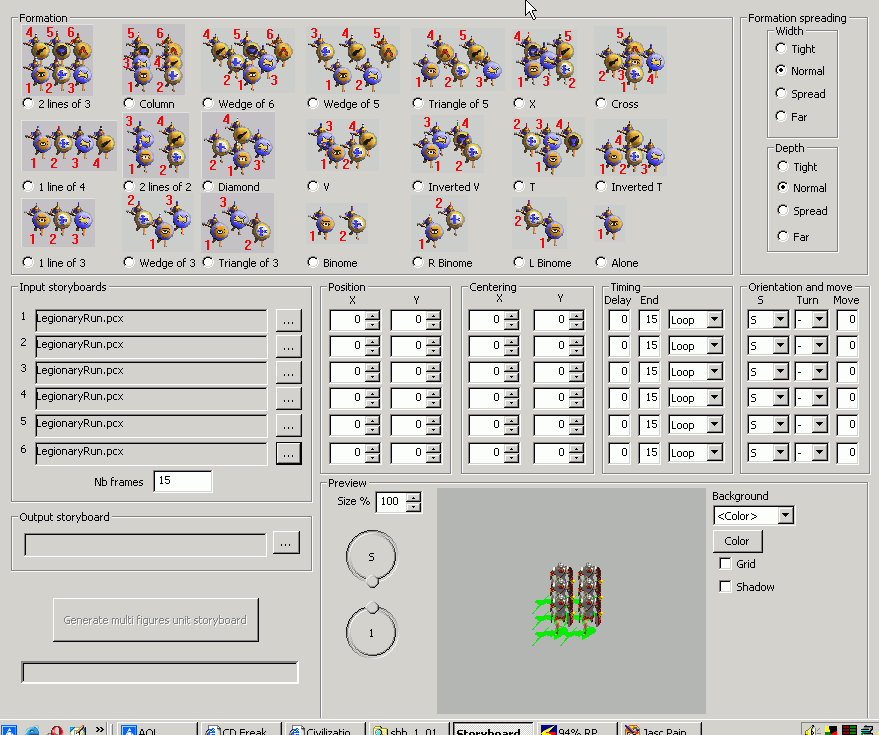Image resolution: width=879 pixels, height=735 pixels.
Task: Browse for input storyboard 4 file
Action: 289,399
